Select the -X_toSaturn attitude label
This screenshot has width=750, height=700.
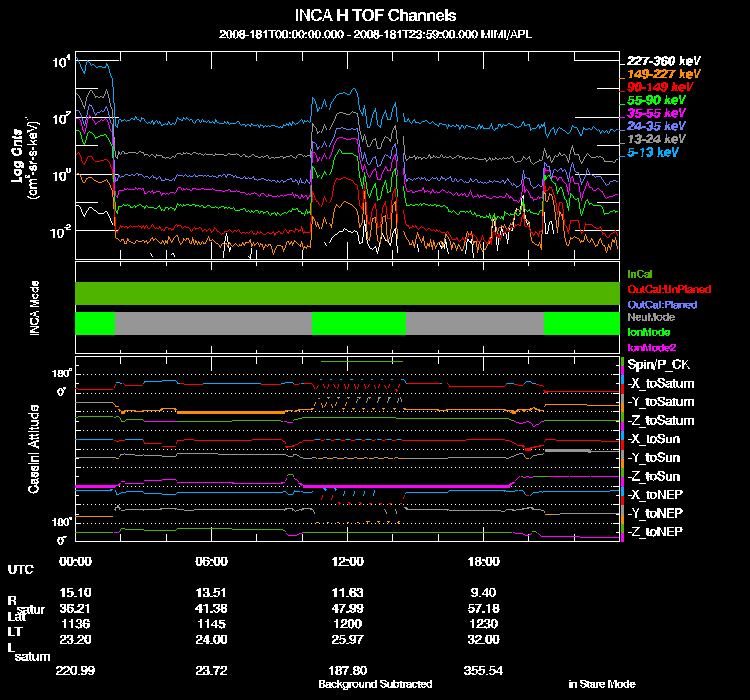click(x=661, y=383)
